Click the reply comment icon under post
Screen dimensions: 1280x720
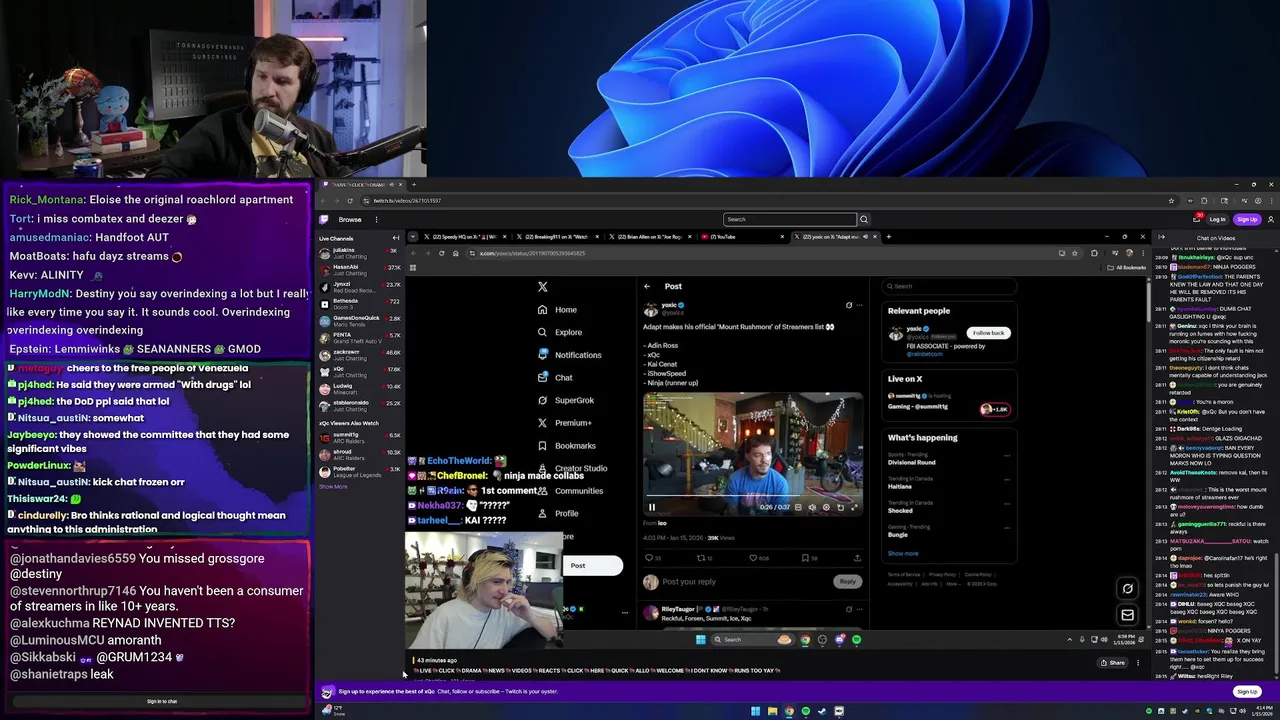tap(649, 558)
